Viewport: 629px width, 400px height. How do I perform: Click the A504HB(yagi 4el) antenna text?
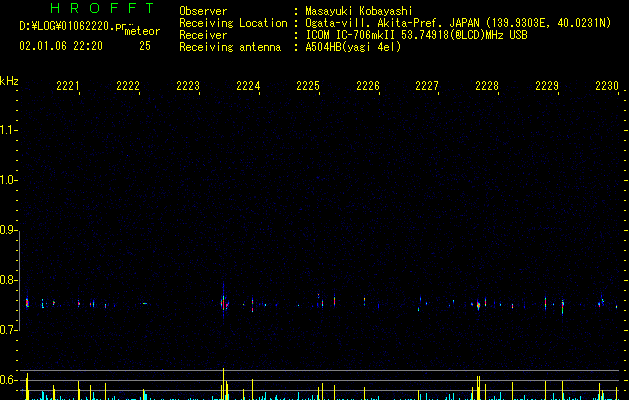(353, 47)
